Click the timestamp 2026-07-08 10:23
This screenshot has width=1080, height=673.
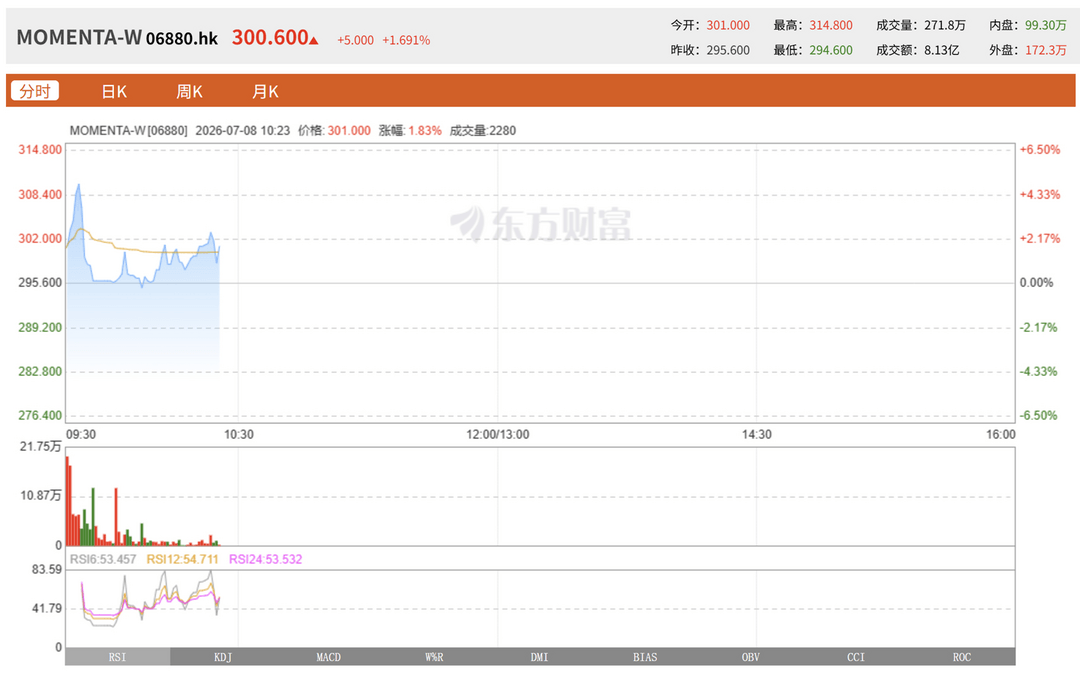pos(242,131)
